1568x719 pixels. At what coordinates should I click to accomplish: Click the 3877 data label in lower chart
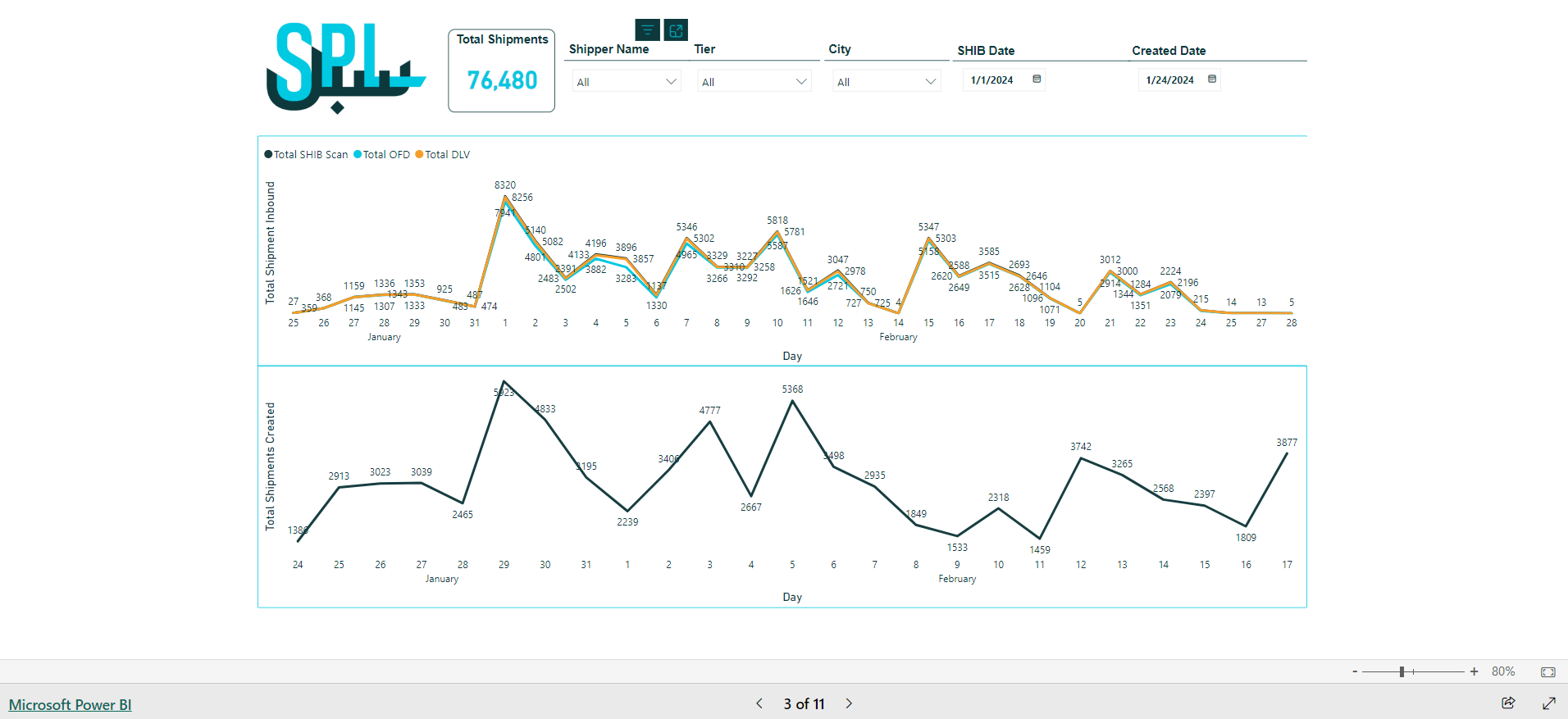click(x=1287, y=443)
